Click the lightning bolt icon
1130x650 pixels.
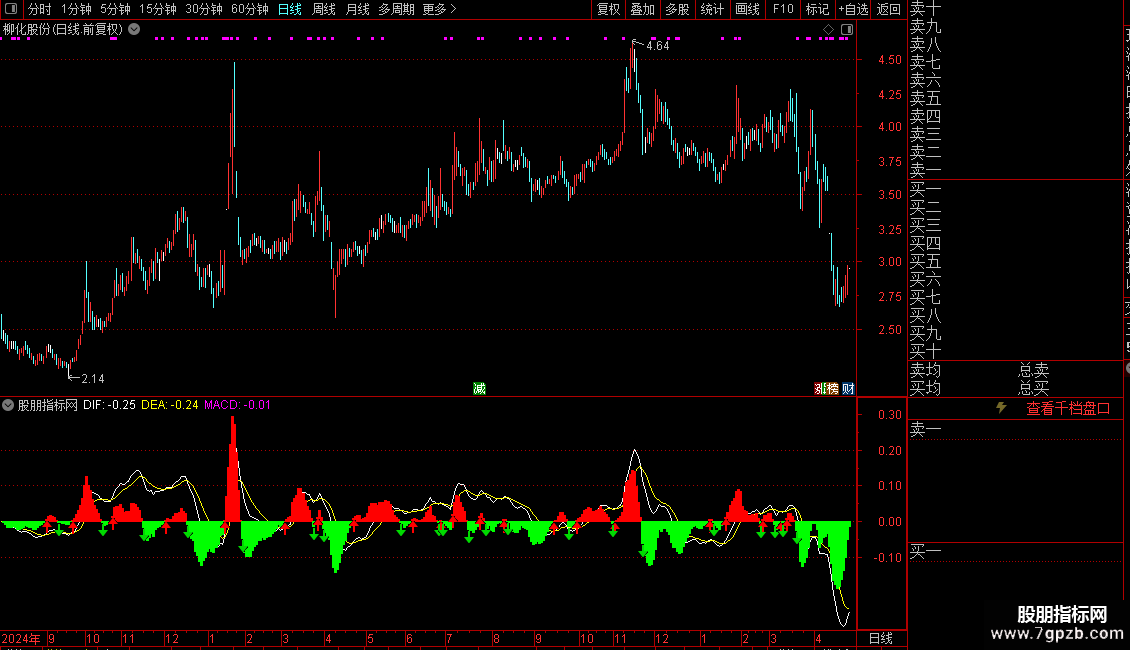click(x=1001, y=408)
